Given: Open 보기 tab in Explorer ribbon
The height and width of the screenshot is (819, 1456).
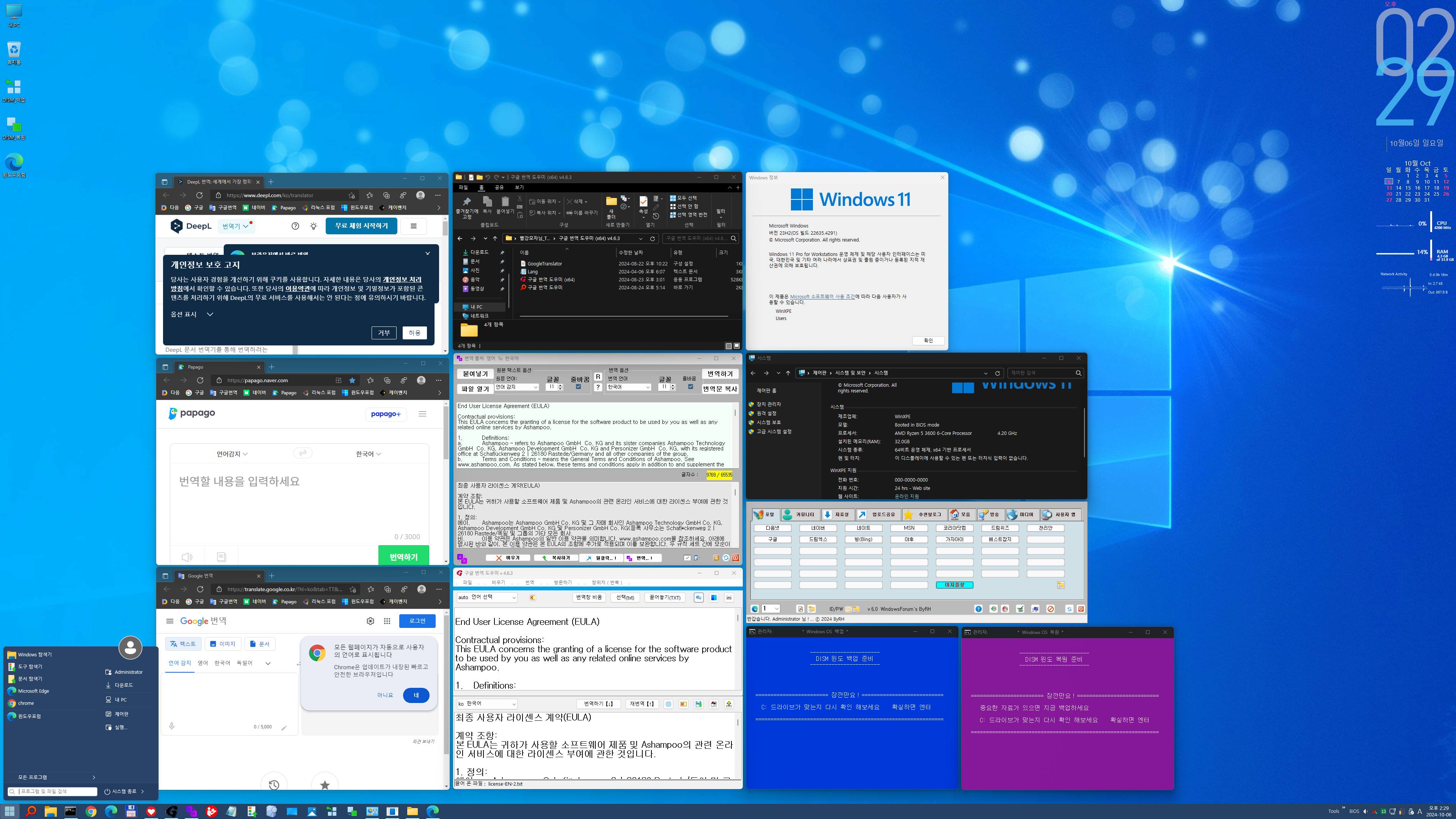Looking at the screenshot, I should pos(519,188).
